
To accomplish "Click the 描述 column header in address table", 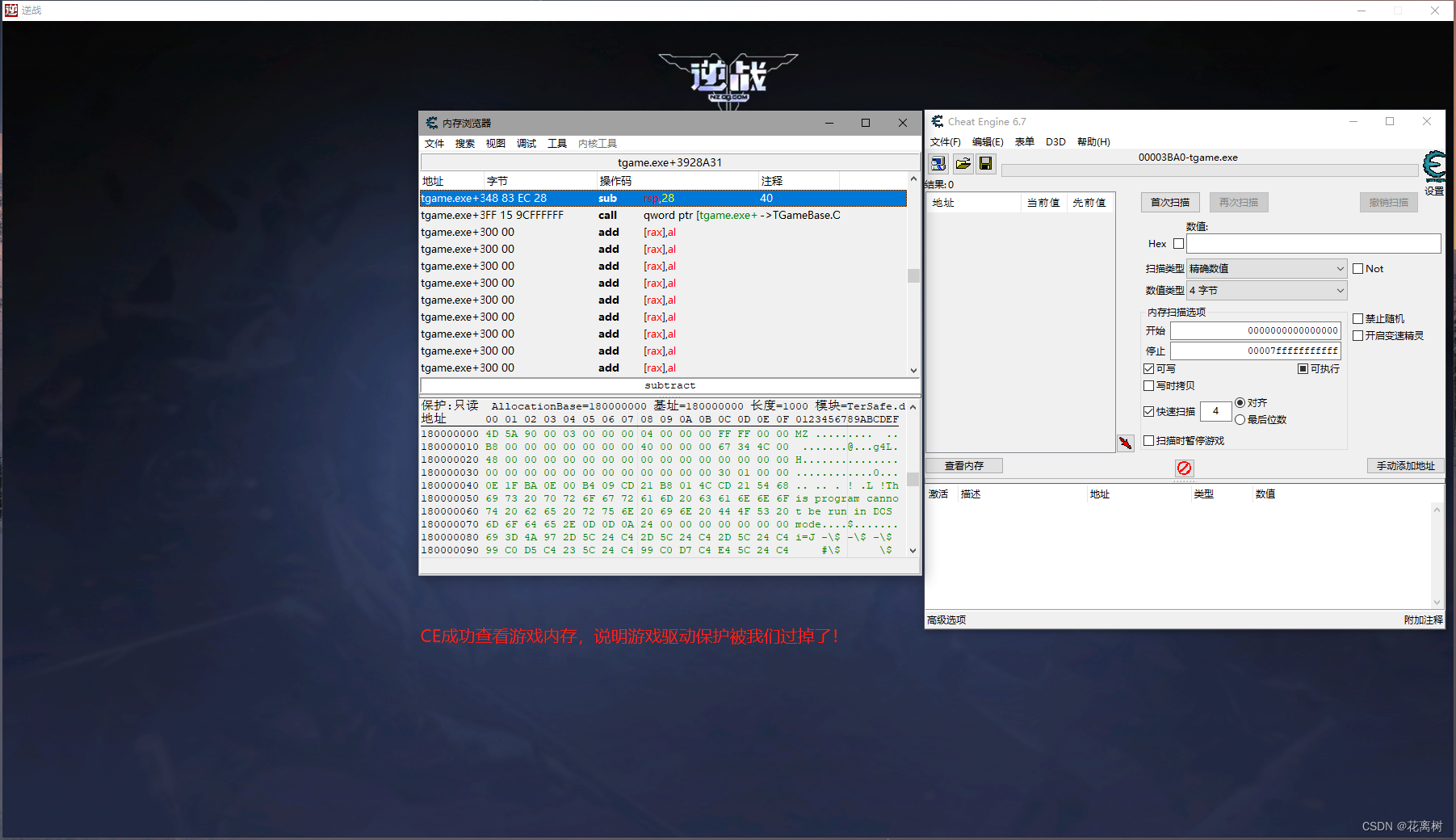I will [x=1022, y=494].
